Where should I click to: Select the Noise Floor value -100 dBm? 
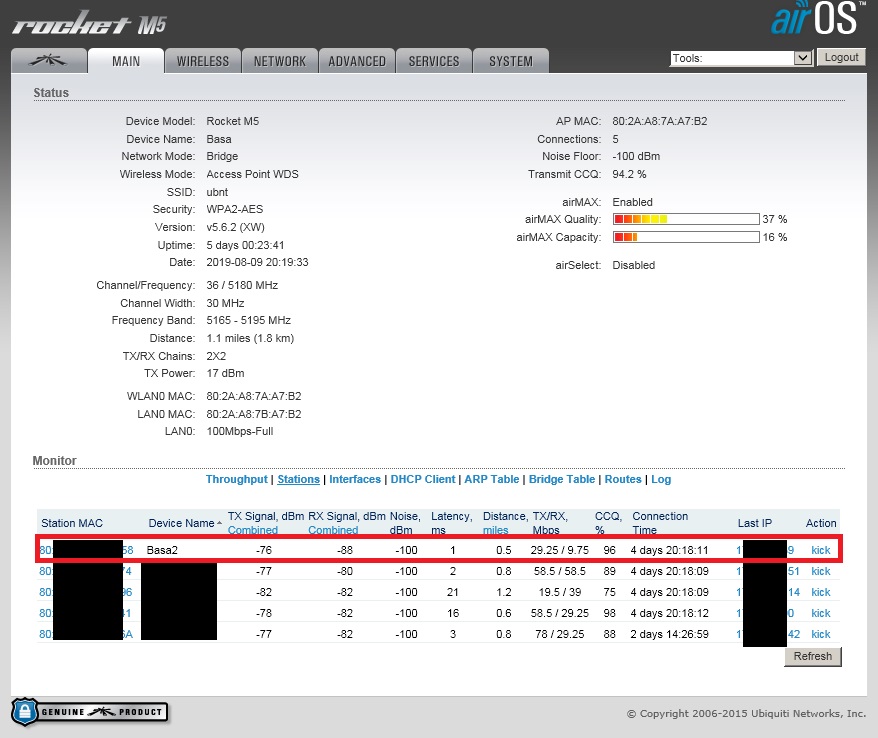tap(636, 156)
